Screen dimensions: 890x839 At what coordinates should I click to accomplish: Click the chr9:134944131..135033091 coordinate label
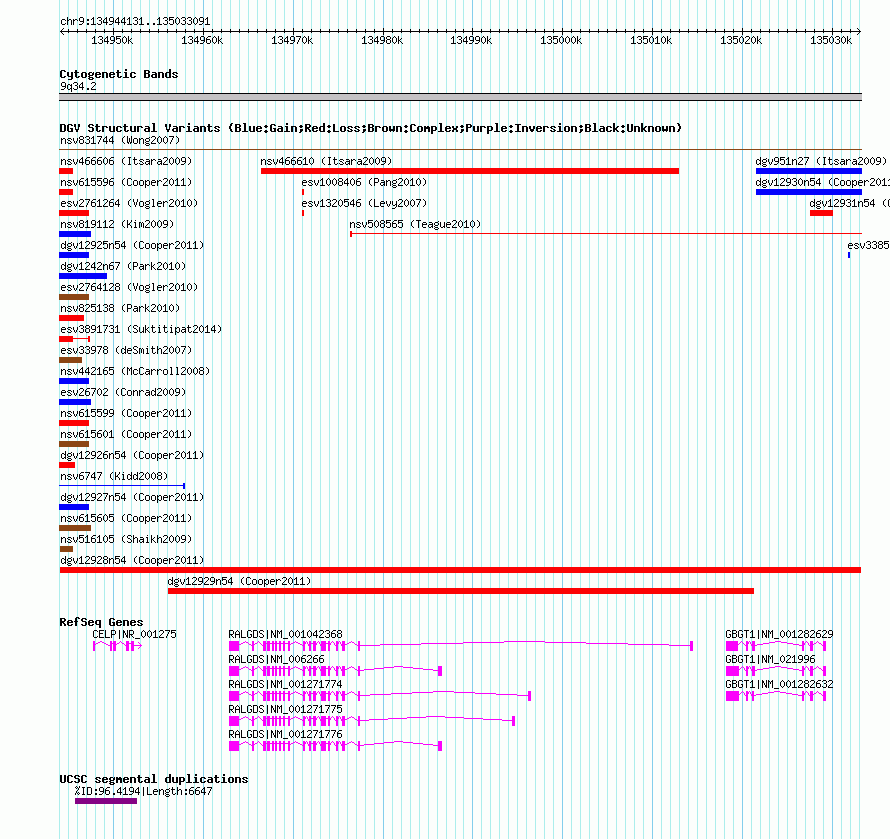click(135, 22)
